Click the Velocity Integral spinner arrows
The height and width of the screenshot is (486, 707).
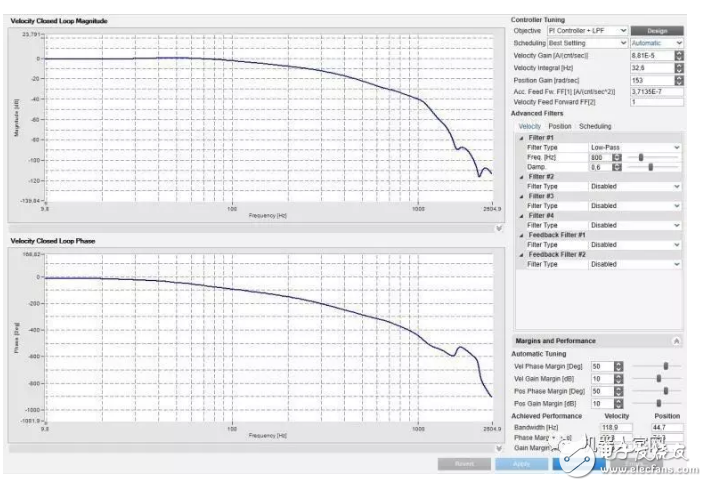679,67
